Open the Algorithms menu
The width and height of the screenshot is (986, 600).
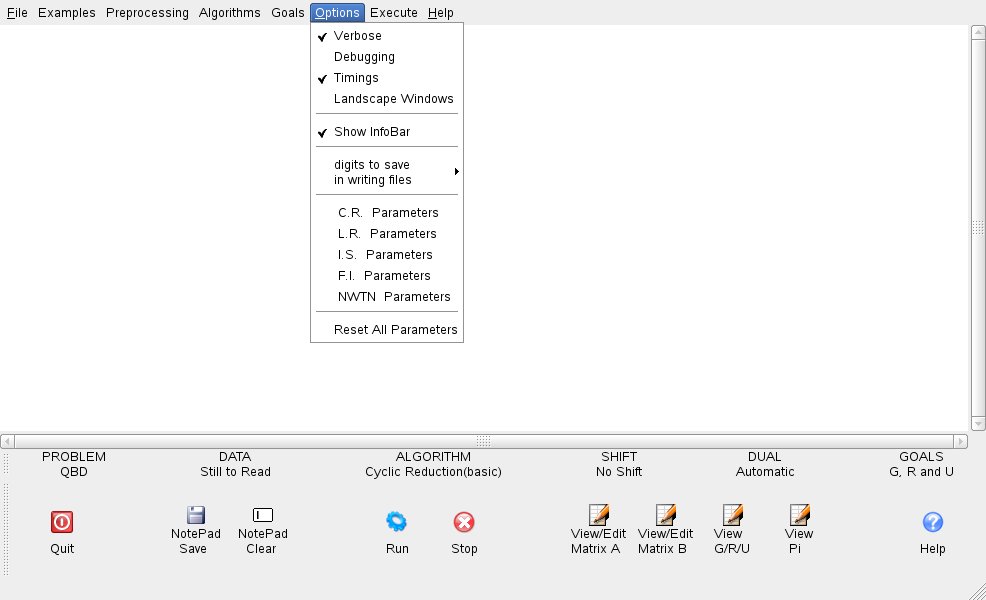pyautogui.click(x=230, y=13)
